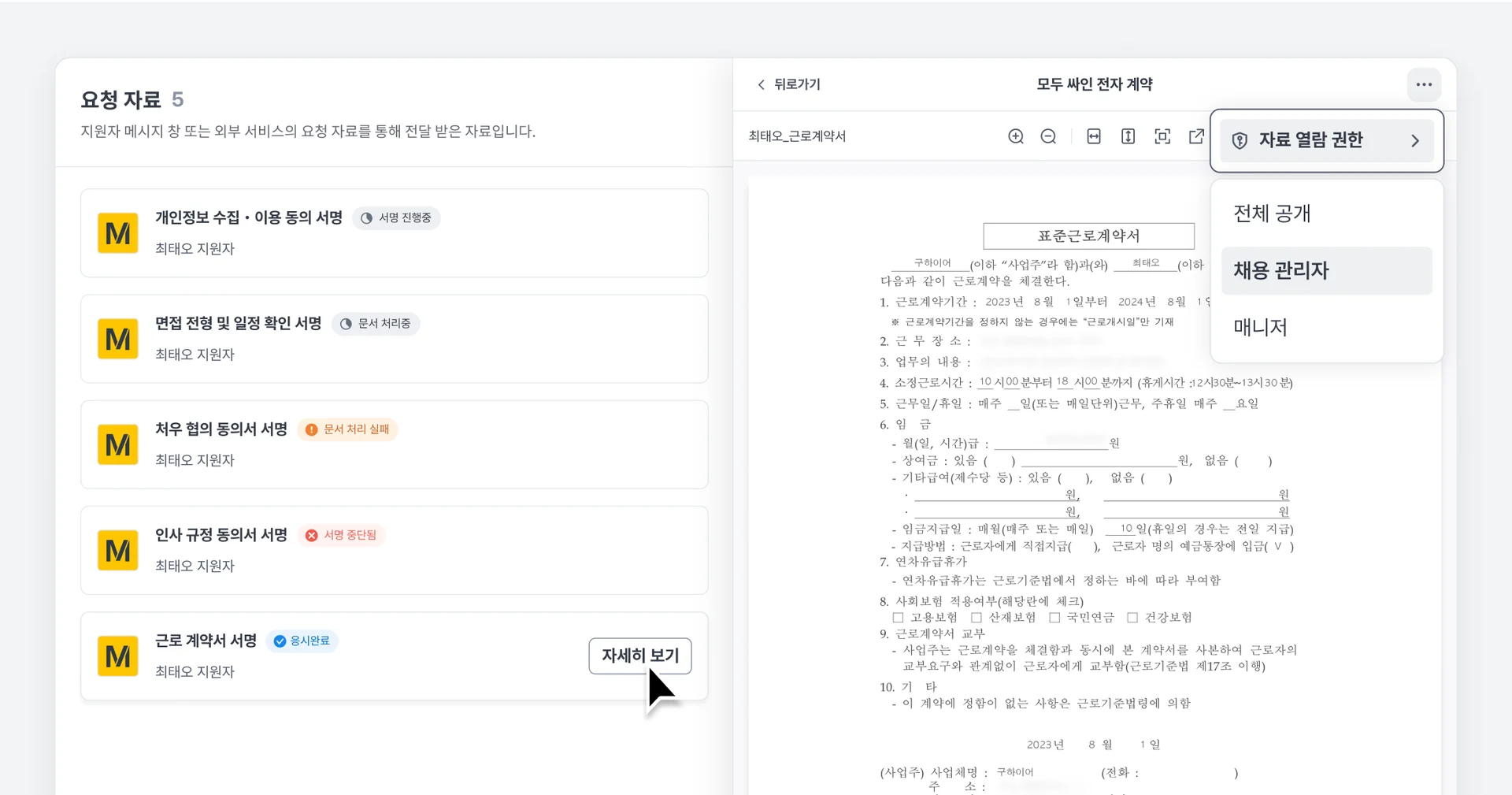Click the fit to height icon
Viewport: 1512px width, 795px height.
coord(1128,136)
